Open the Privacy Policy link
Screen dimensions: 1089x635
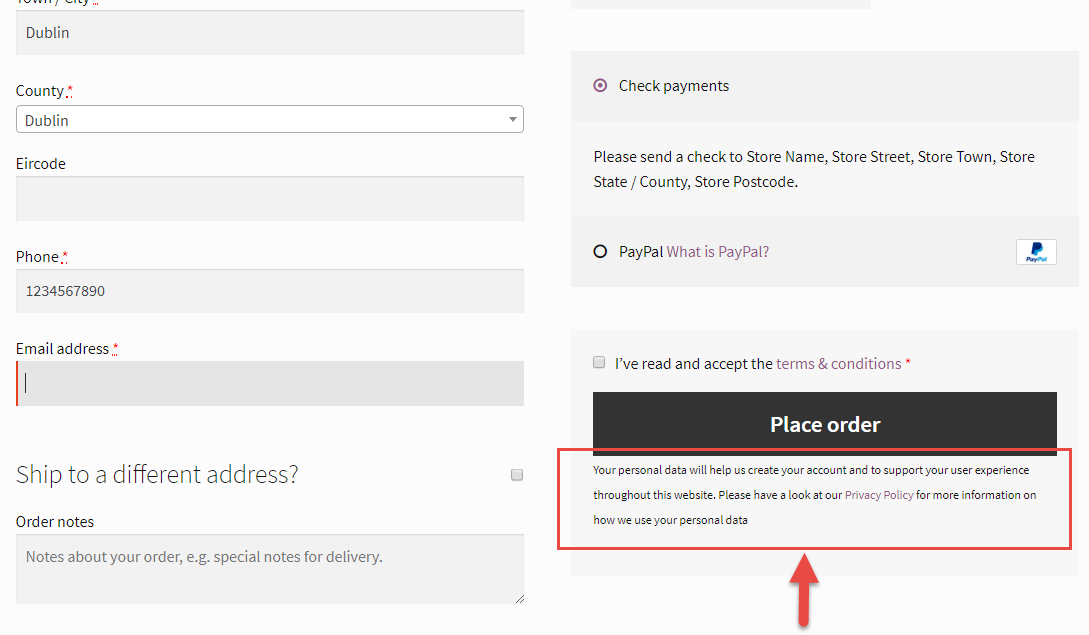[879, 494]
